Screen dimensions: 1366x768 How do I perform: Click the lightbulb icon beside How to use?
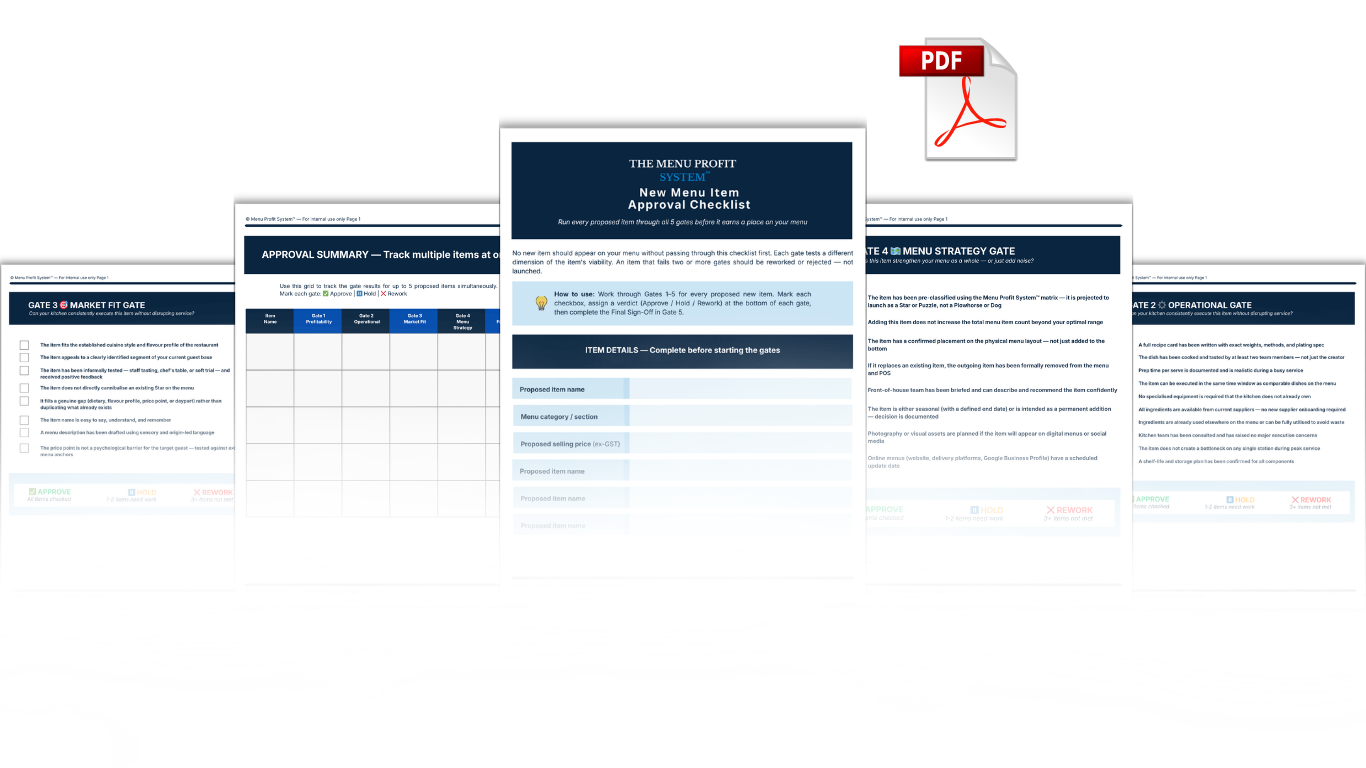541,303
